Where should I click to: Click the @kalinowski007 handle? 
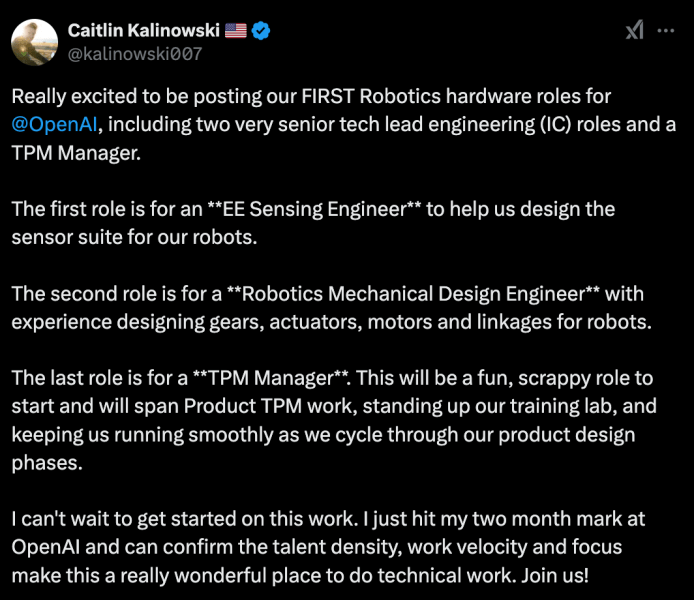coord(134,54)
